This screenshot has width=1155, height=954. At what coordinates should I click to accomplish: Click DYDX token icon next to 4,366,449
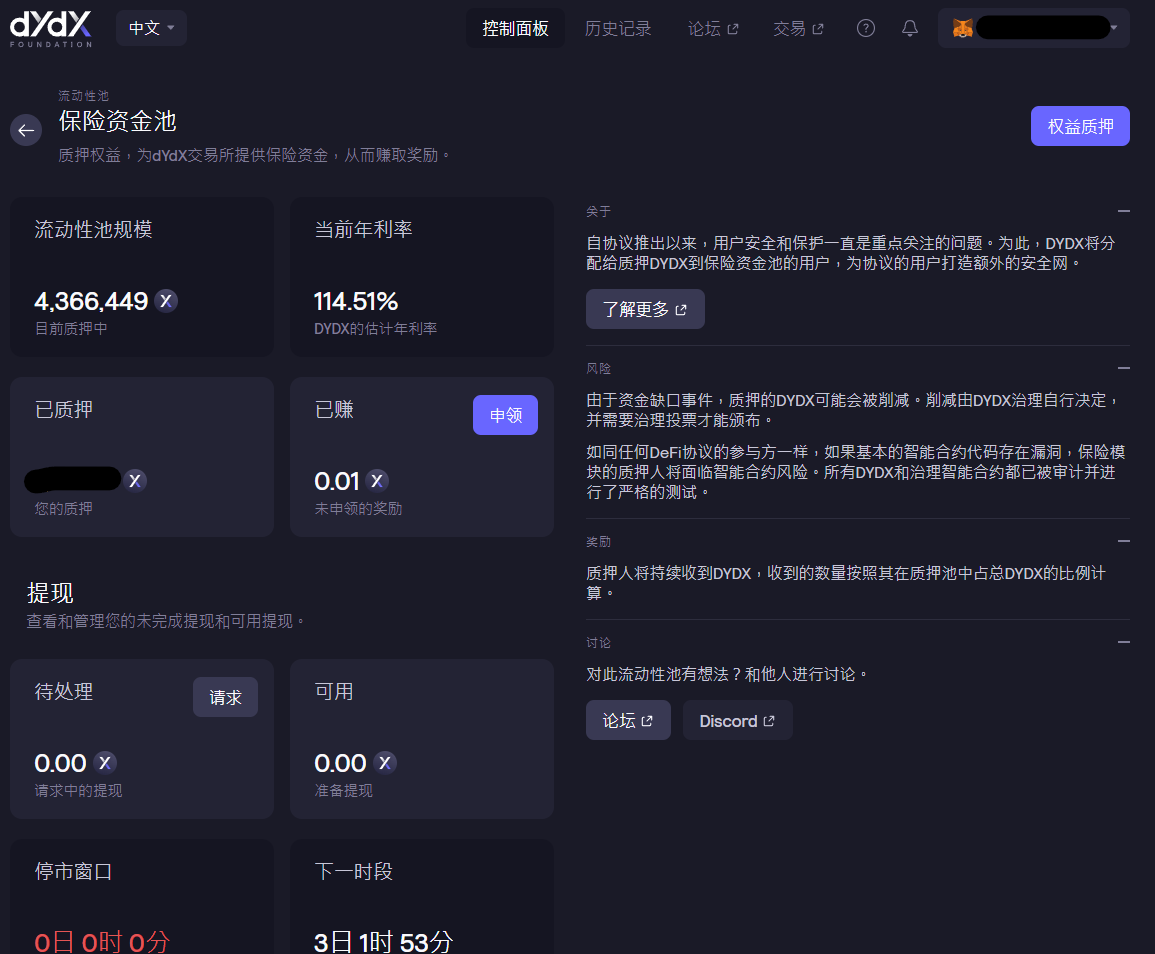(x=166, y=301)
